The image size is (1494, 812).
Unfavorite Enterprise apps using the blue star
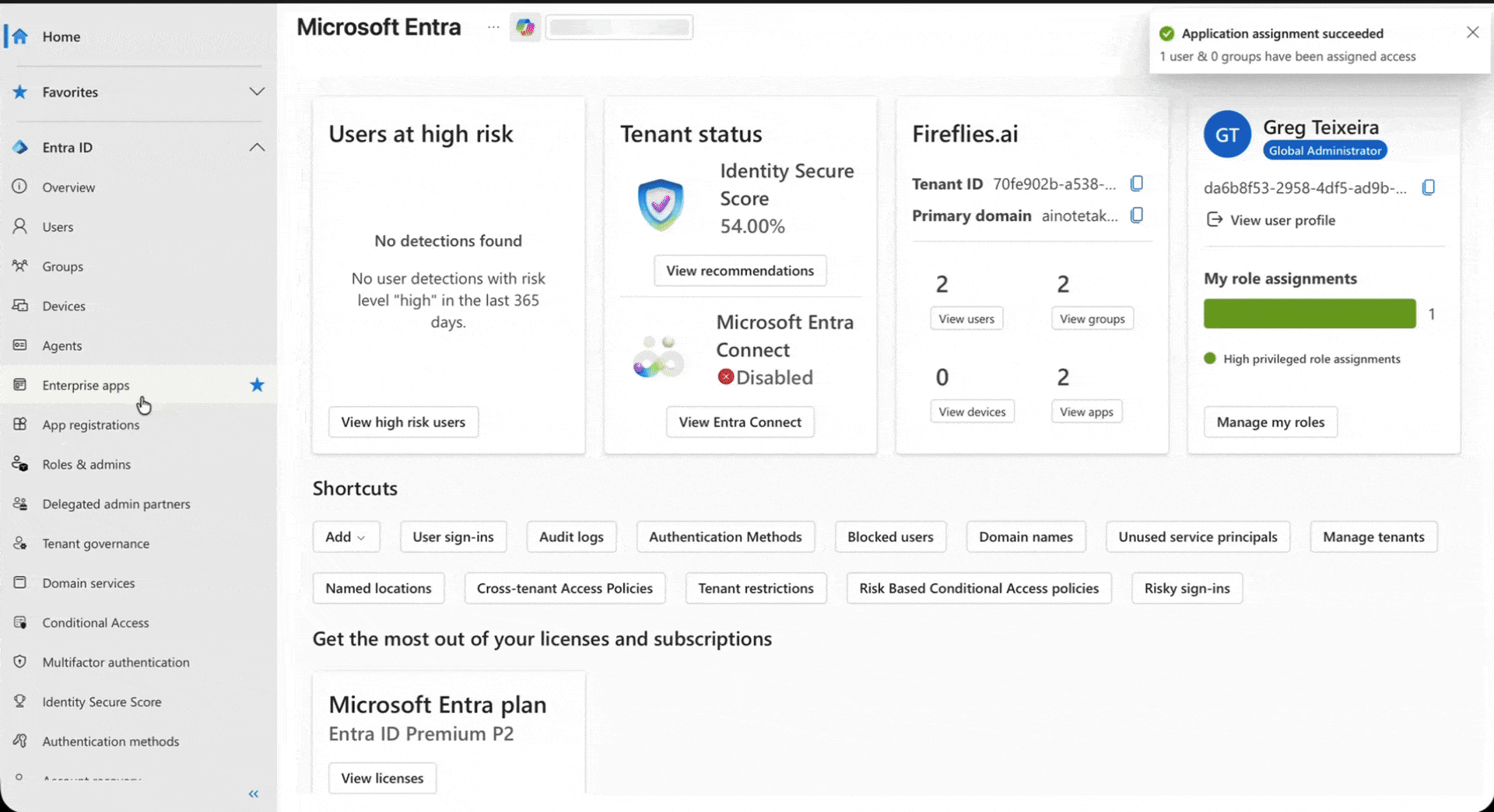pos(257,385)
